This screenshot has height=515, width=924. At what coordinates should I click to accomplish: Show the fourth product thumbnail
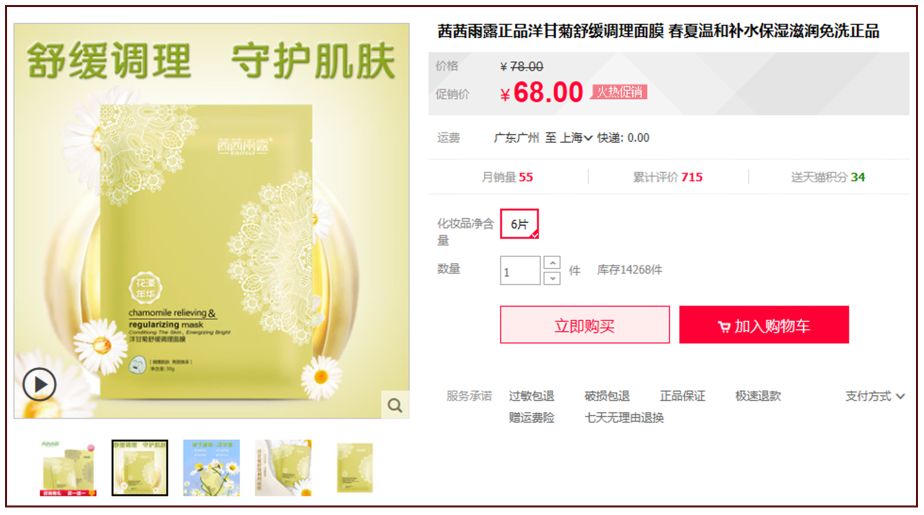(283, 468)
